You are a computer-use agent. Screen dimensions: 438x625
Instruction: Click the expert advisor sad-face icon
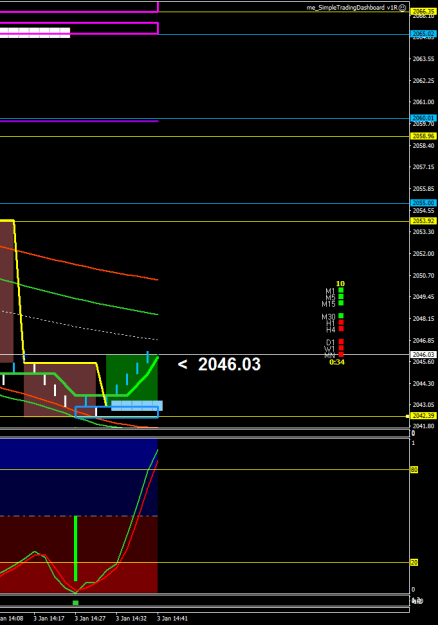403,8
